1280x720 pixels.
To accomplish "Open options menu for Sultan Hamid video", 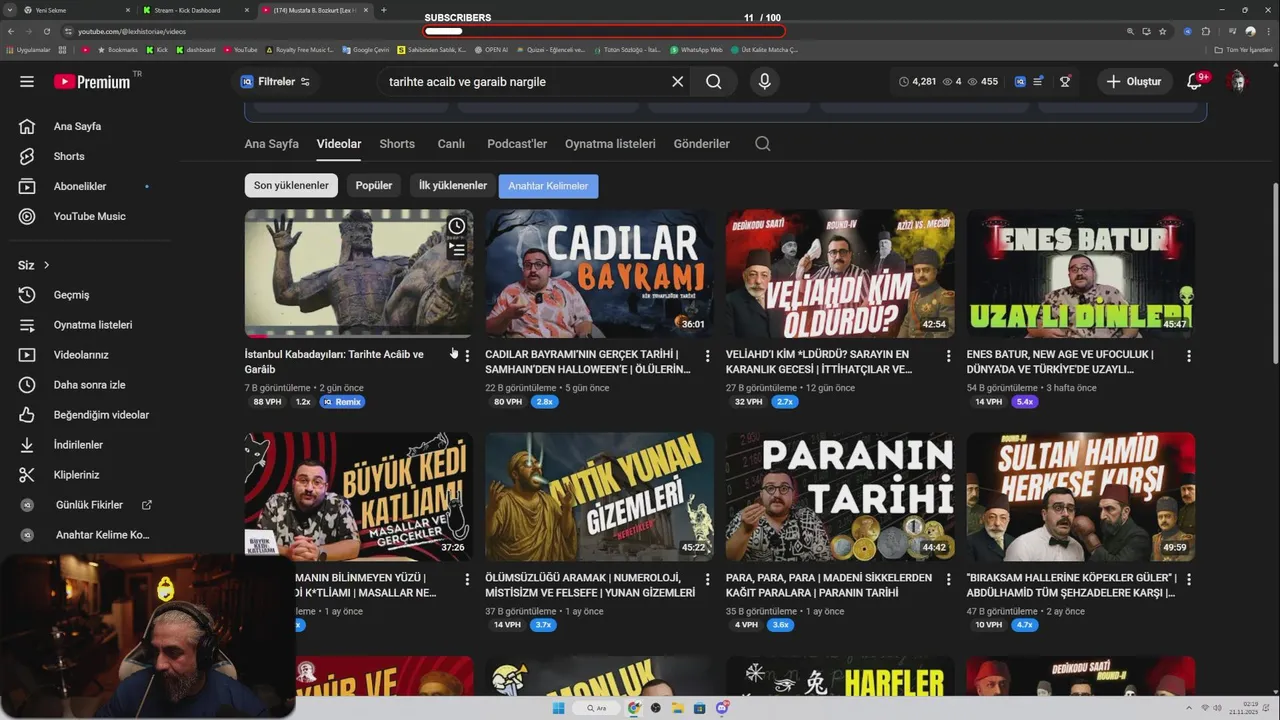I will 1189,580.
